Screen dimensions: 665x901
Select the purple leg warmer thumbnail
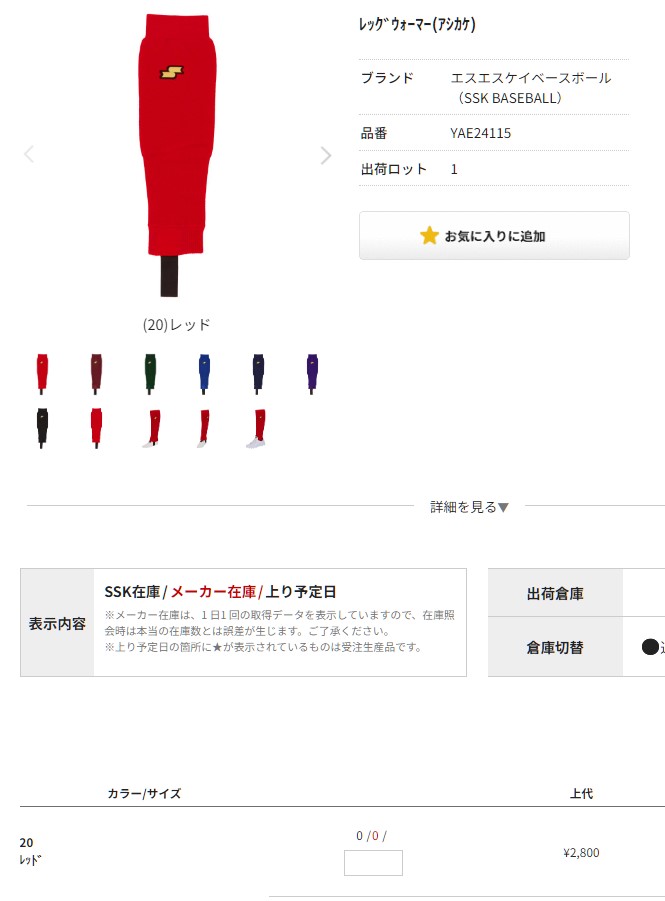click(312, 374)
